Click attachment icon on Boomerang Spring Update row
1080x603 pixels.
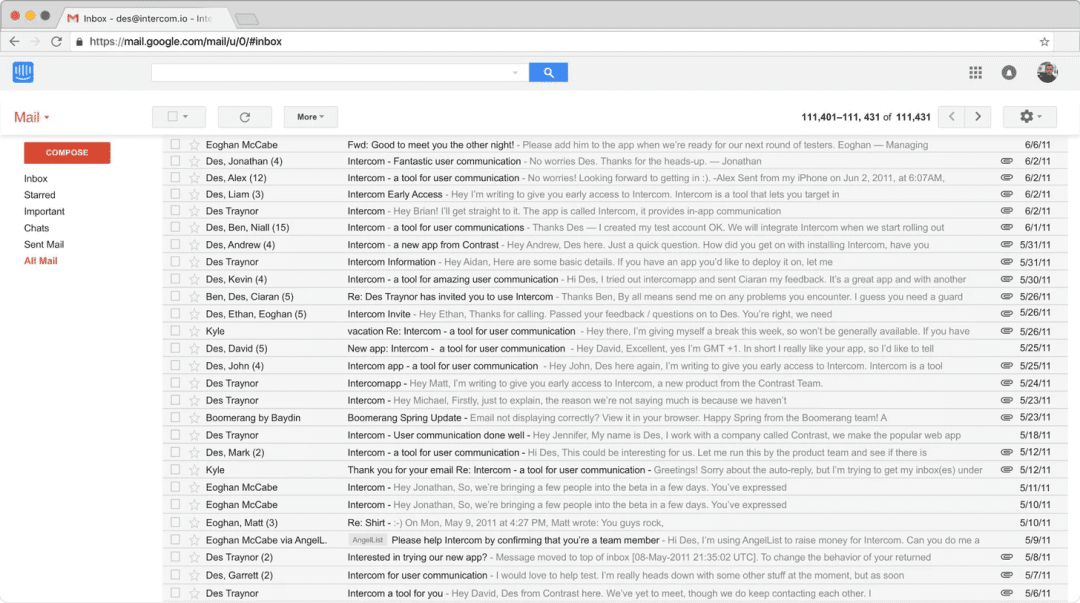click(x=1006, y=418)
